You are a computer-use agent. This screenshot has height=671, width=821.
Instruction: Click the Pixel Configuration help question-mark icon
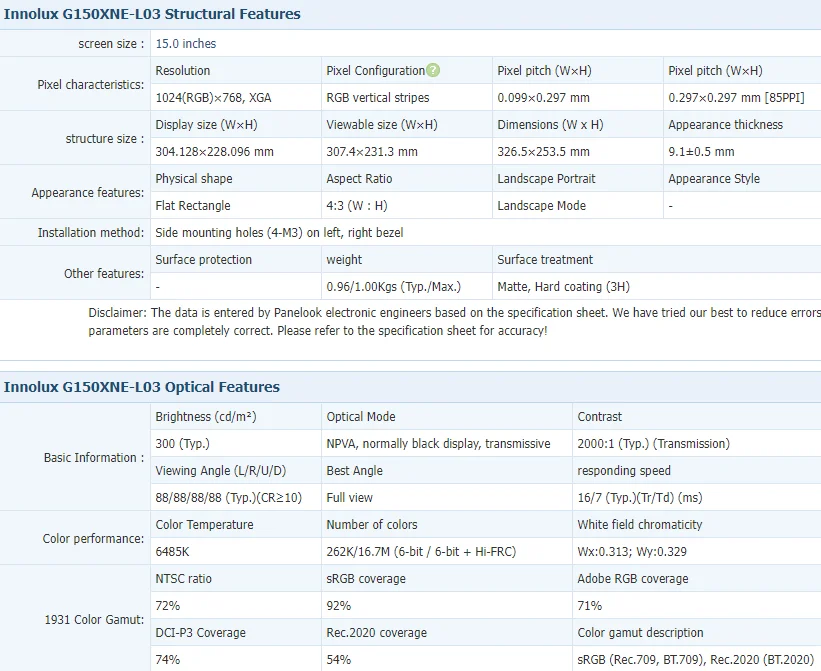pos(433,70)
